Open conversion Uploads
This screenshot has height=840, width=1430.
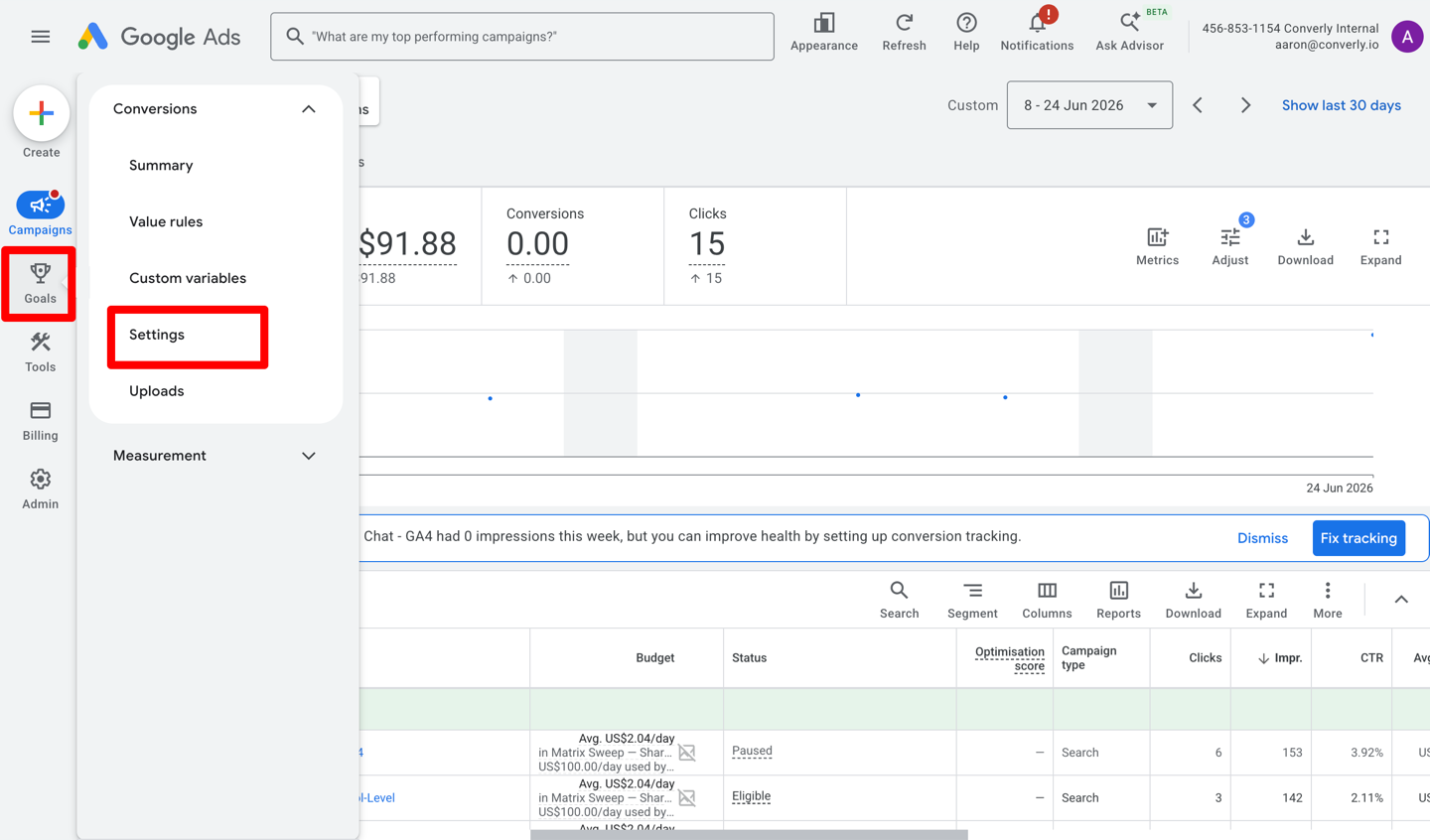click(x=157, y=391)
